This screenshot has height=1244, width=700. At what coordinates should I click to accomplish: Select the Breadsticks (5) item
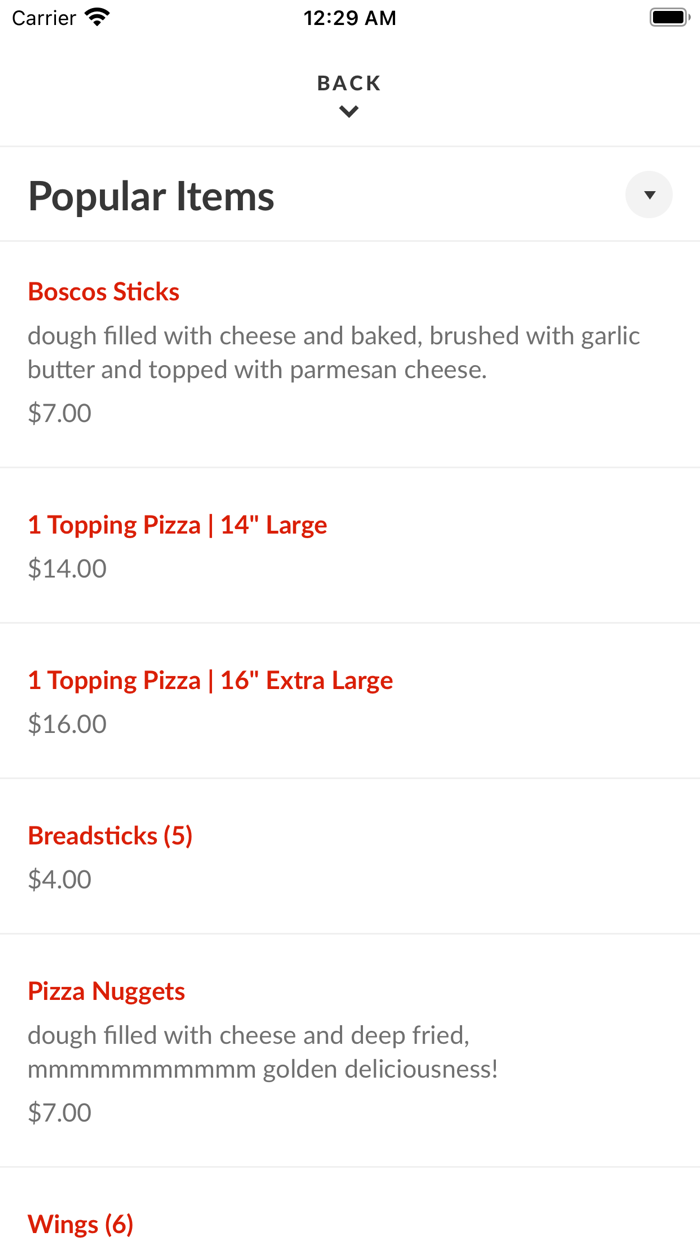click(x=110, y=835)
